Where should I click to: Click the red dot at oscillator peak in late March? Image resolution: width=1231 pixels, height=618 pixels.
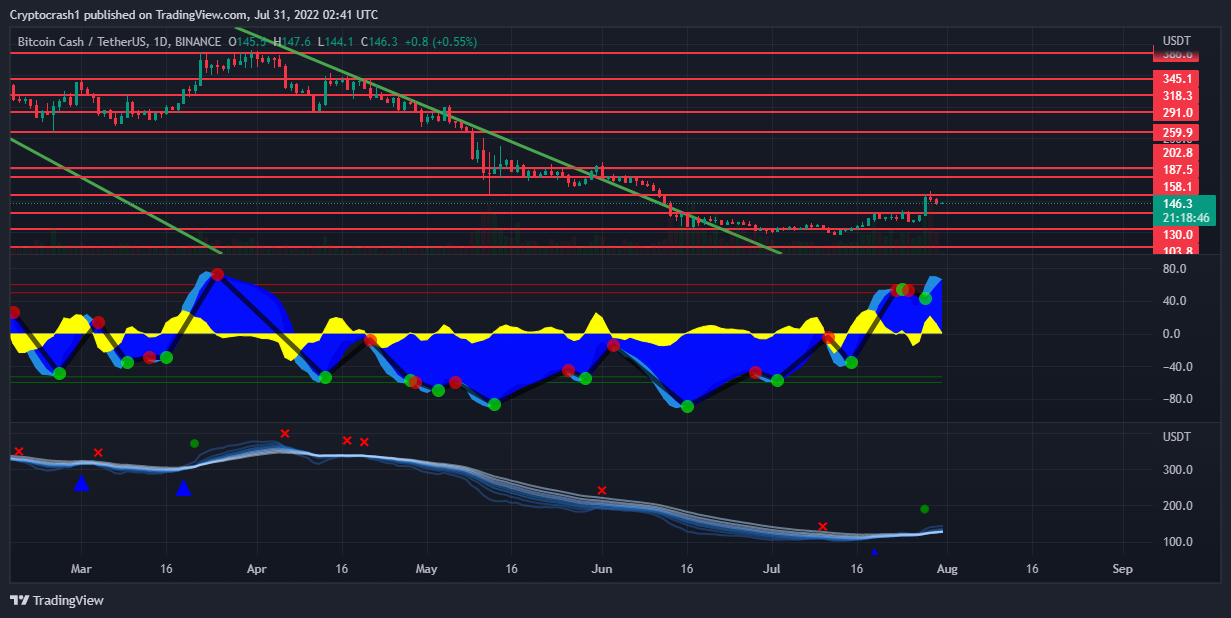[x=218, y=274]
